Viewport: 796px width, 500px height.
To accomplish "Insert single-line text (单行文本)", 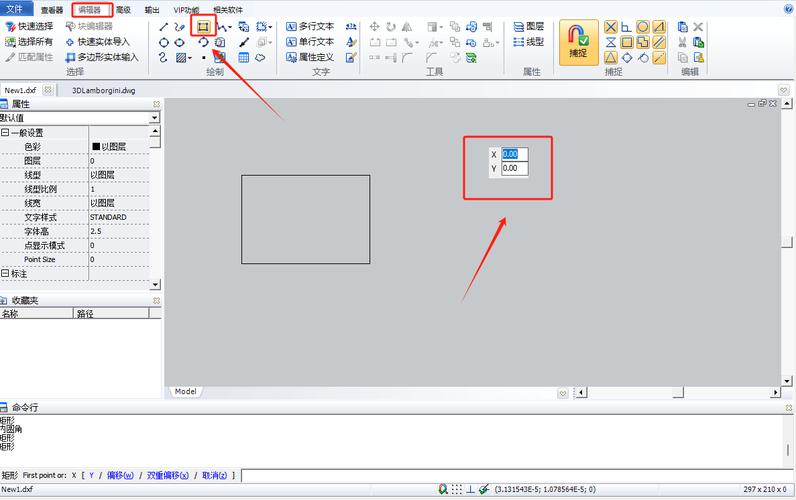I will coord(310,42).
